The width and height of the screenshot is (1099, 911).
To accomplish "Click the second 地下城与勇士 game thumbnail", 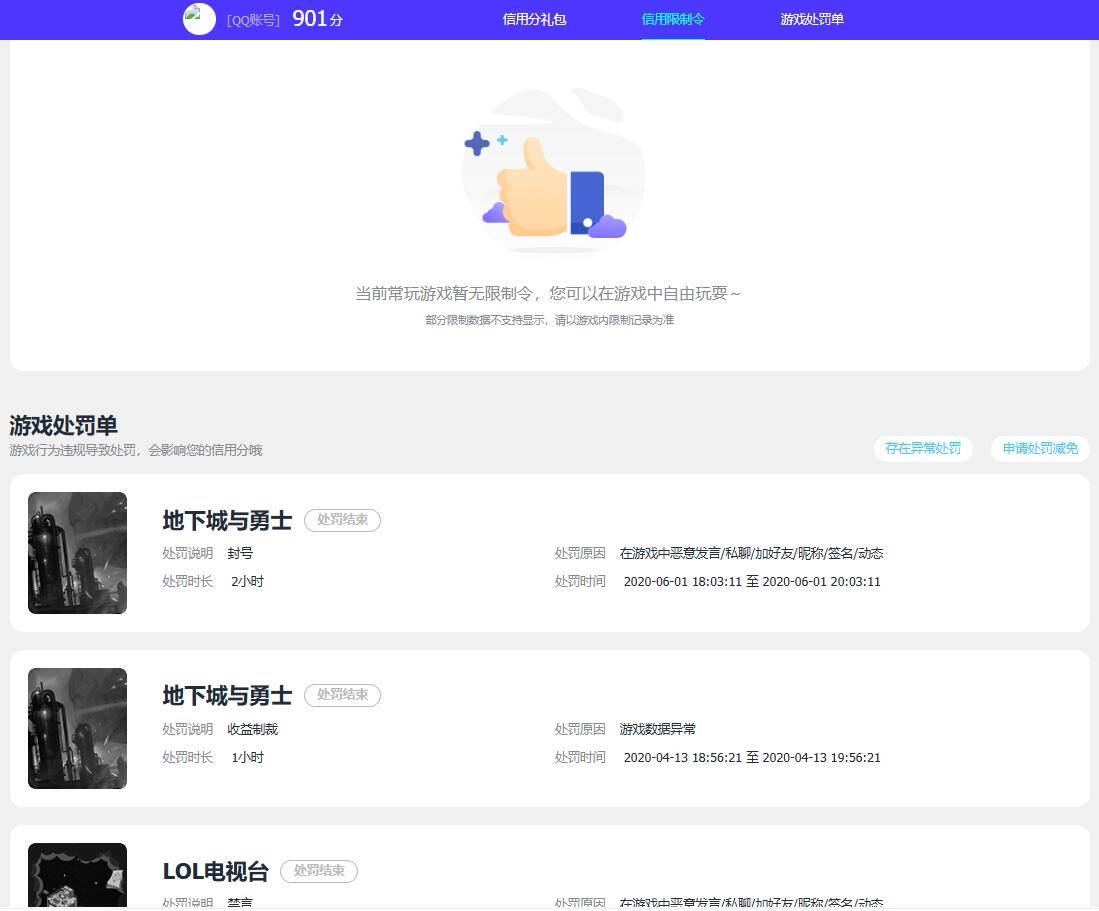I will click(77, 728).
